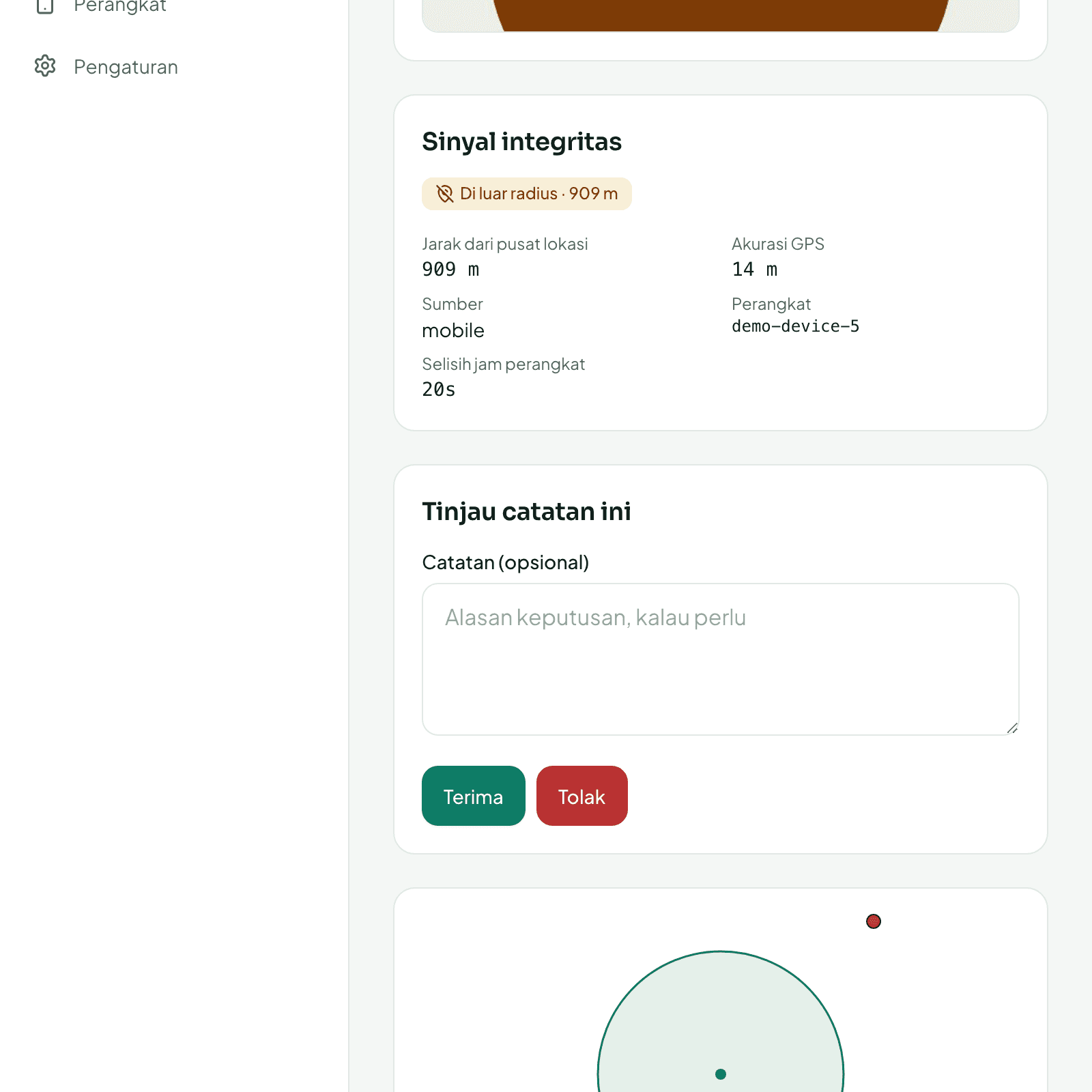
Task: Click the Terima button
Action: pos(474,796)
